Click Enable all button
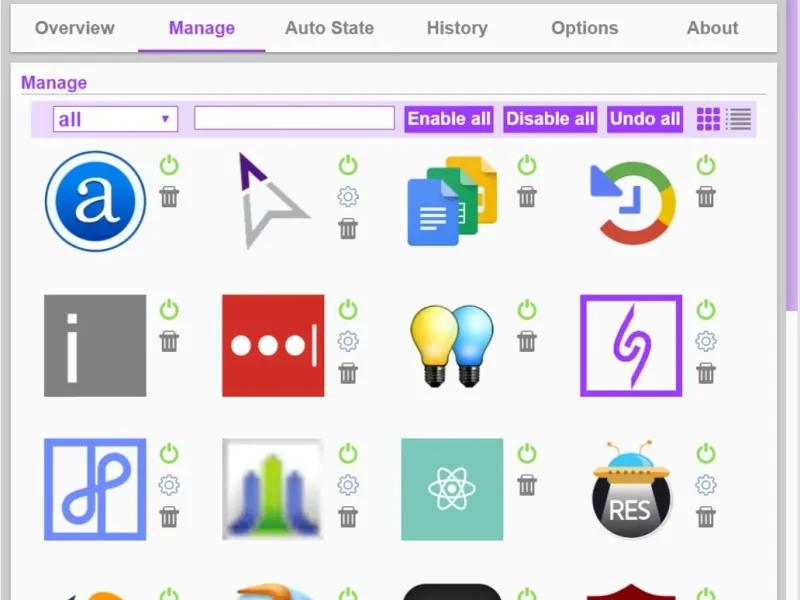The height and width of the screenshot is (600, 800). coord(449,119)
